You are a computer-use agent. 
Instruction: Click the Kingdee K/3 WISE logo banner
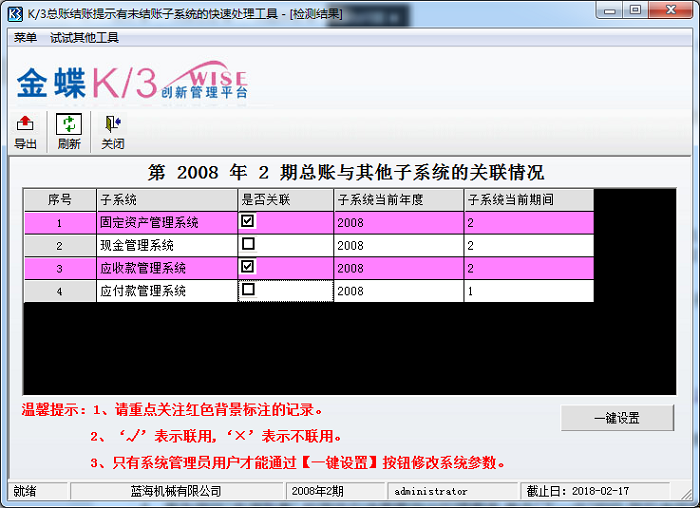(131, 83)
